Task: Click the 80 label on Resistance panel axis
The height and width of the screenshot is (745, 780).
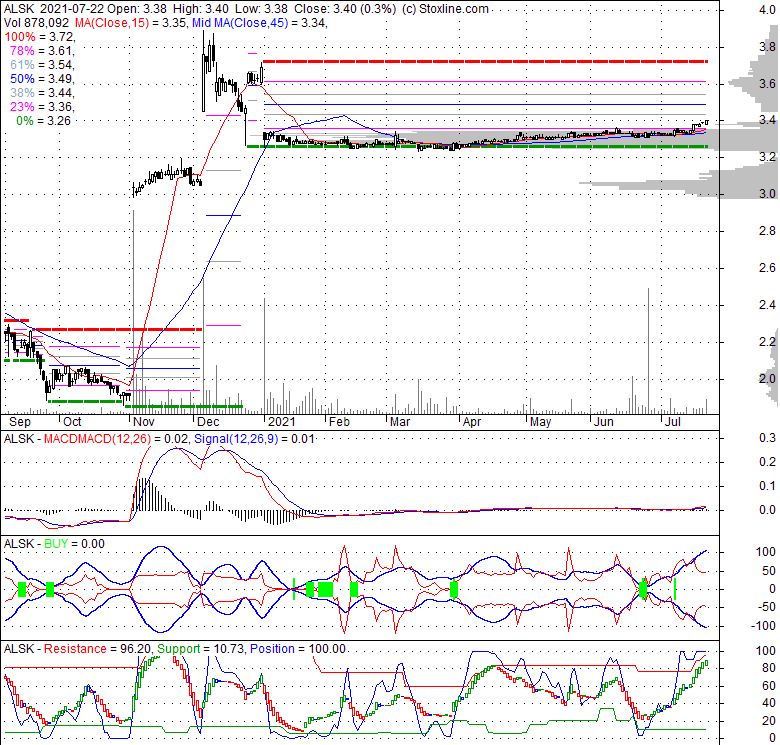Action: click(x=770, y=668)
